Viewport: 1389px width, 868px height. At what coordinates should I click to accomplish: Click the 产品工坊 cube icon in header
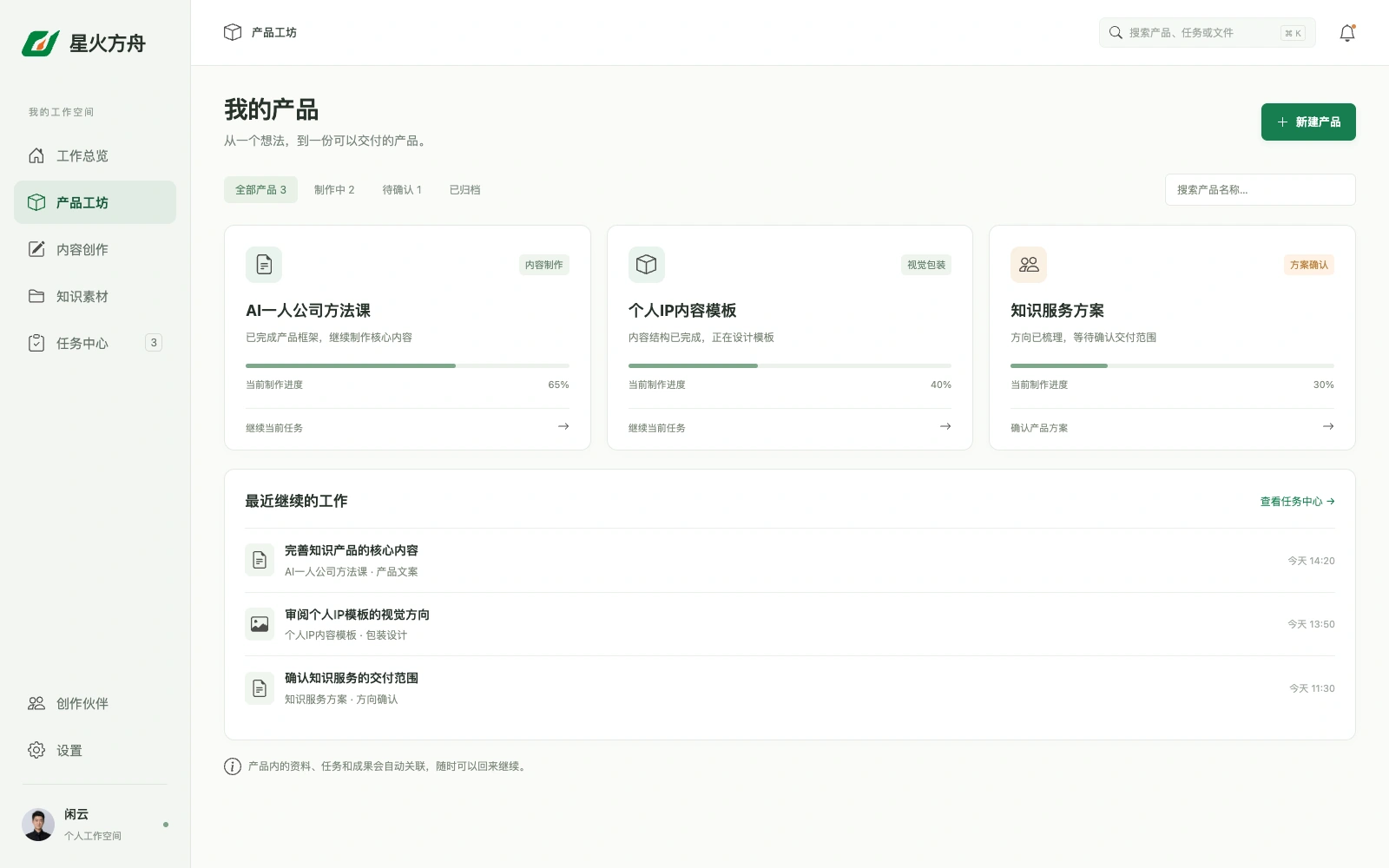click(233, 32)
